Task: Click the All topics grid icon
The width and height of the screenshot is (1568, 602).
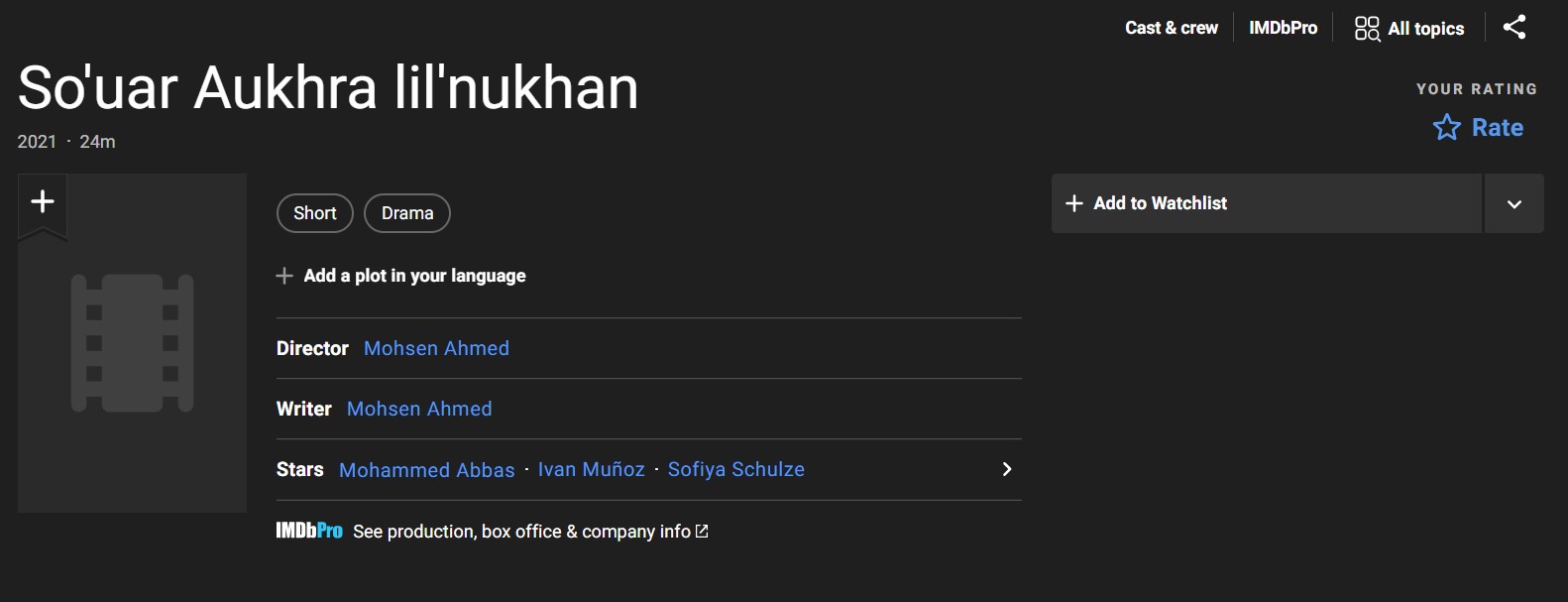Action: point(1367,29)
